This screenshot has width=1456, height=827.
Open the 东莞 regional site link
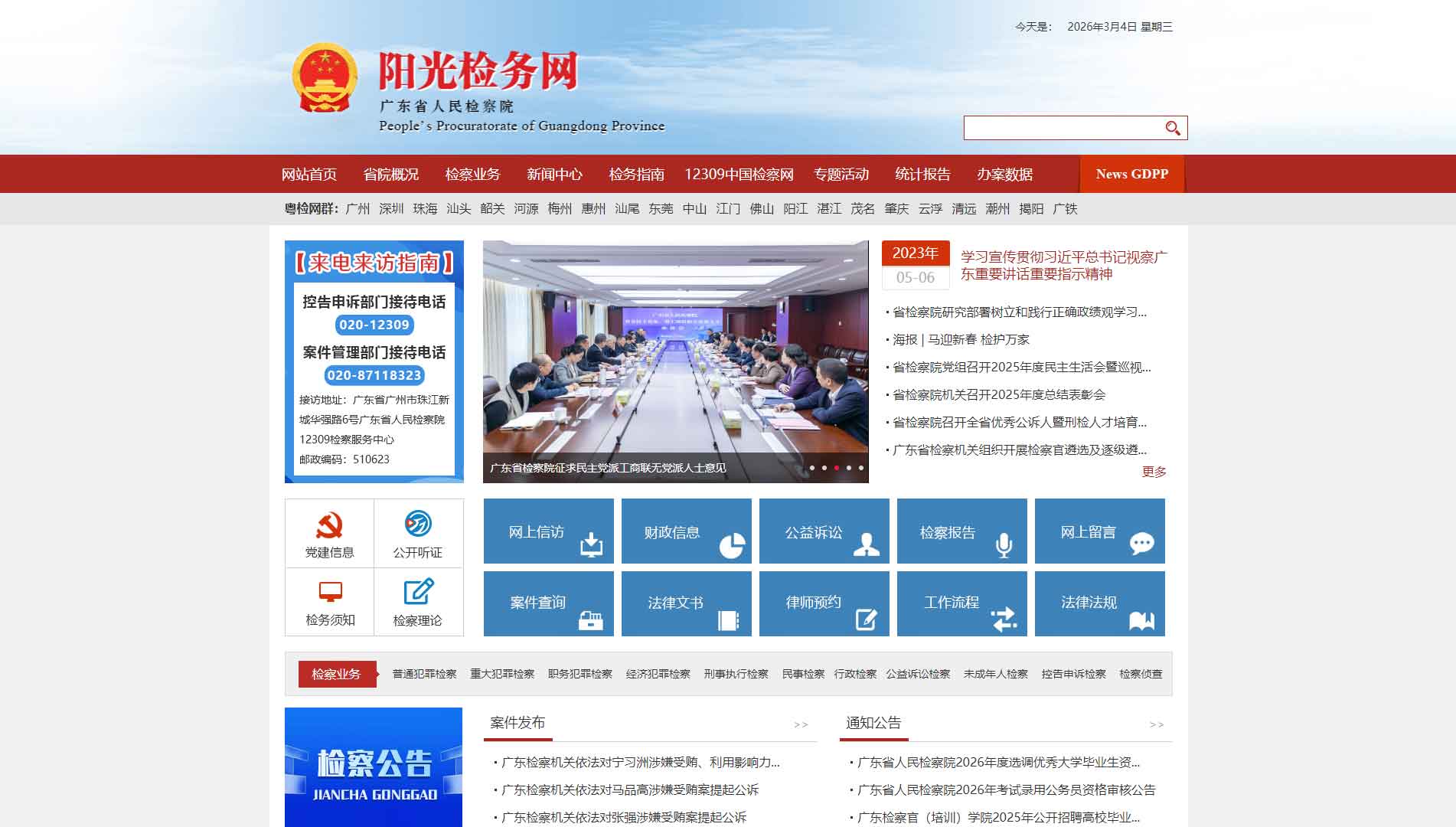pos(661,209)
